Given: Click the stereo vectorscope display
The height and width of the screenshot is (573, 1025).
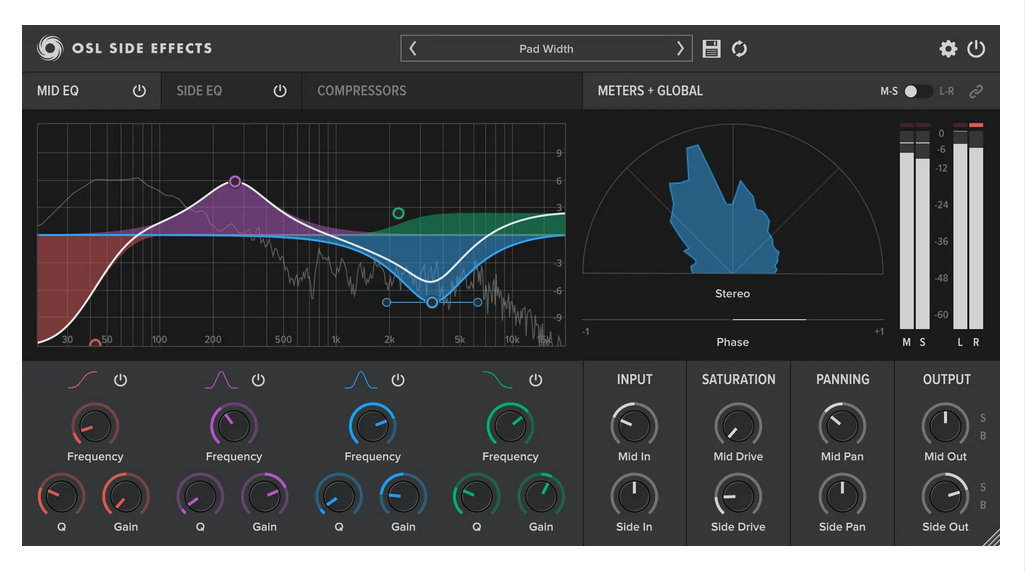Looking at the screenshot, I should pos(732,199).
